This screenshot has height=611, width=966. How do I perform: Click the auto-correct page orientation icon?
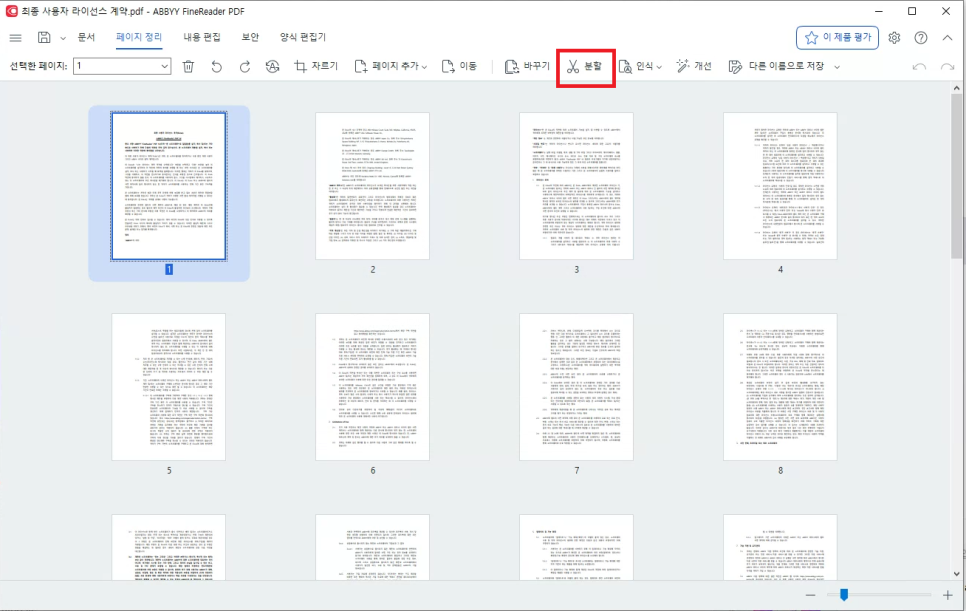(272, 67)
